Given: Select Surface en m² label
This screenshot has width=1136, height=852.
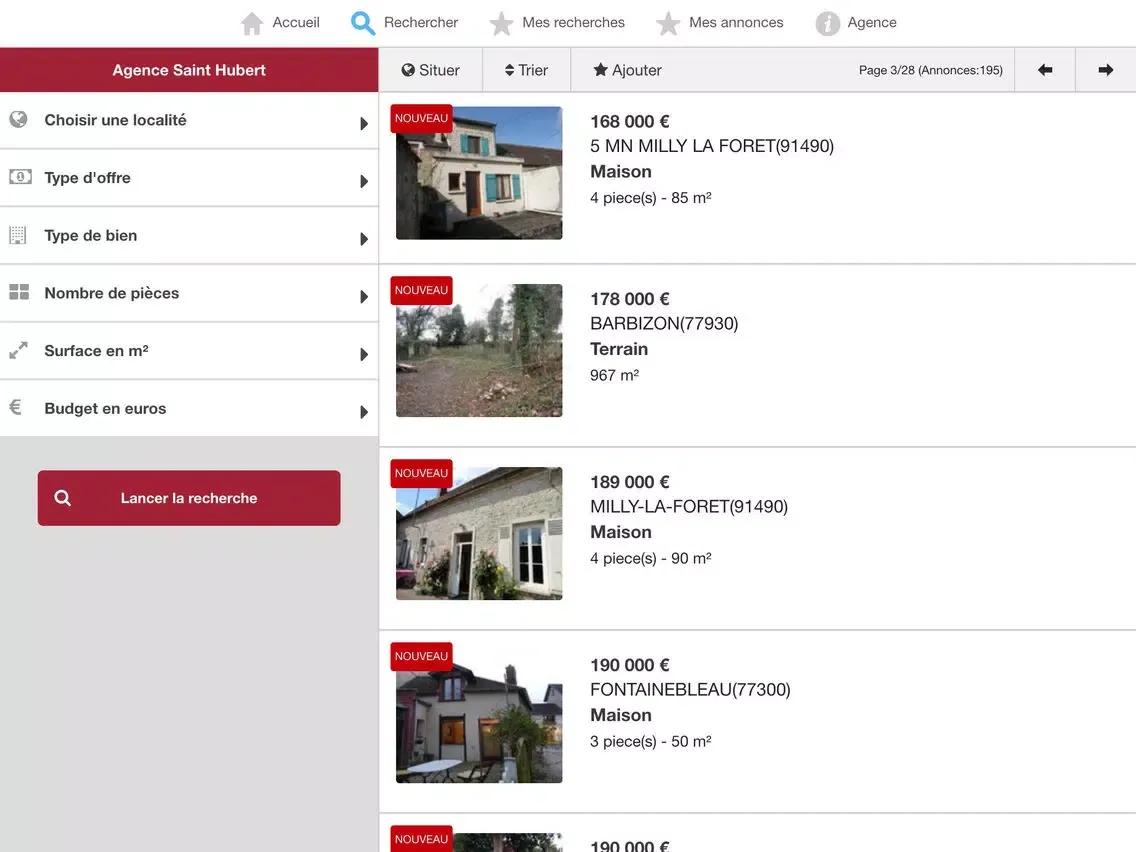Looking at the screenshot, I should [96, 351].
